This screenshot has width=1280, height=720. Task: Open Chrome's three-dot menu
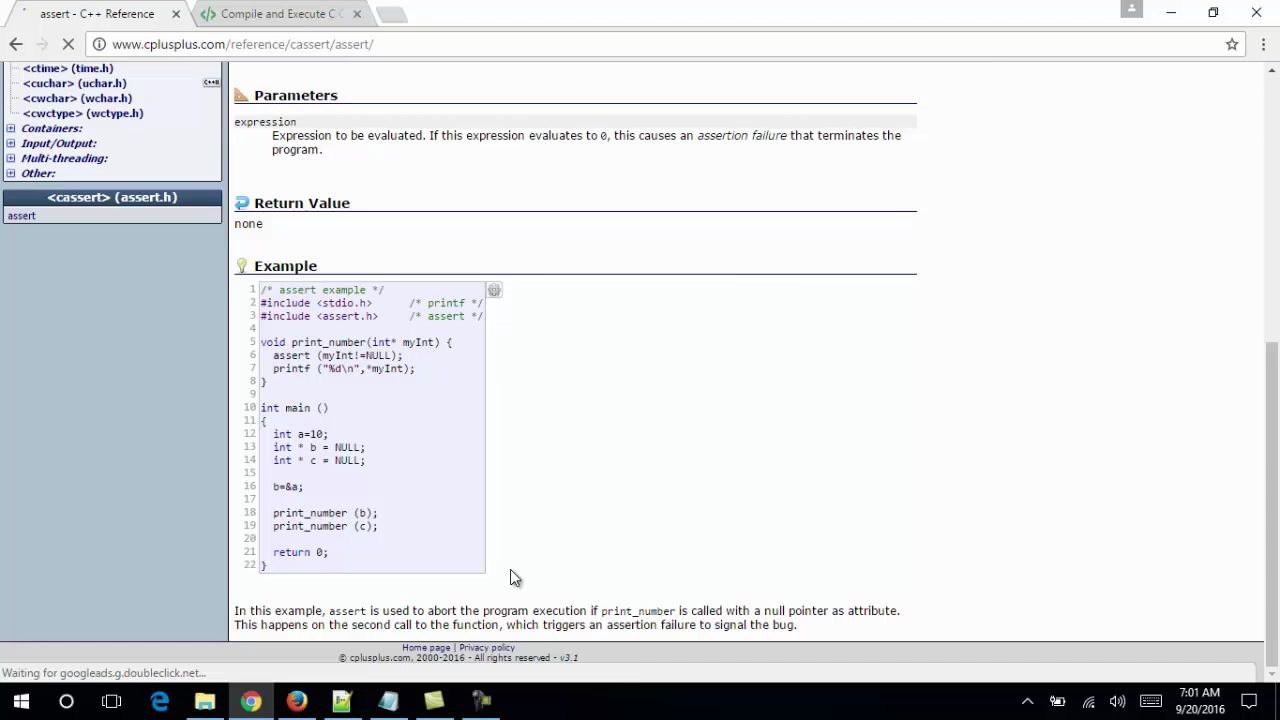coord(1262,44)
